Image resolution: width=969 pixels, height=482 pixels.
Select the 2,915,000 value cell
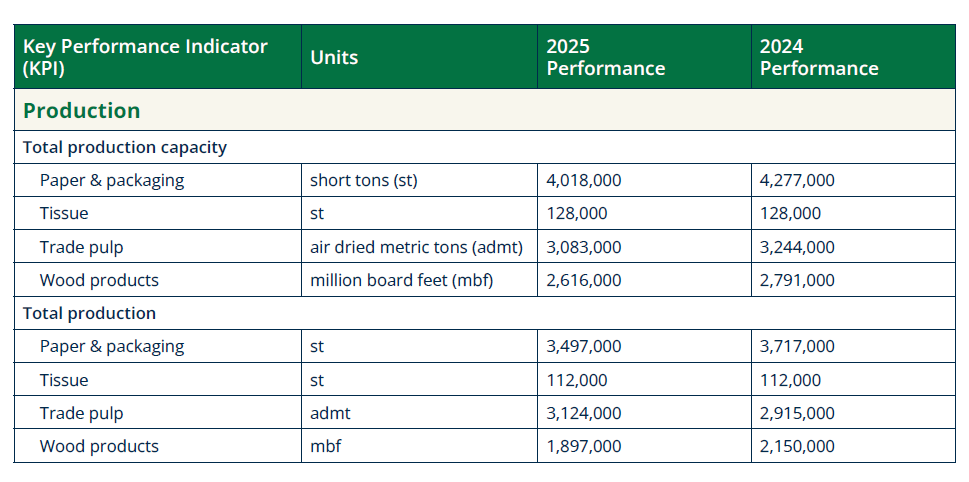797,413
